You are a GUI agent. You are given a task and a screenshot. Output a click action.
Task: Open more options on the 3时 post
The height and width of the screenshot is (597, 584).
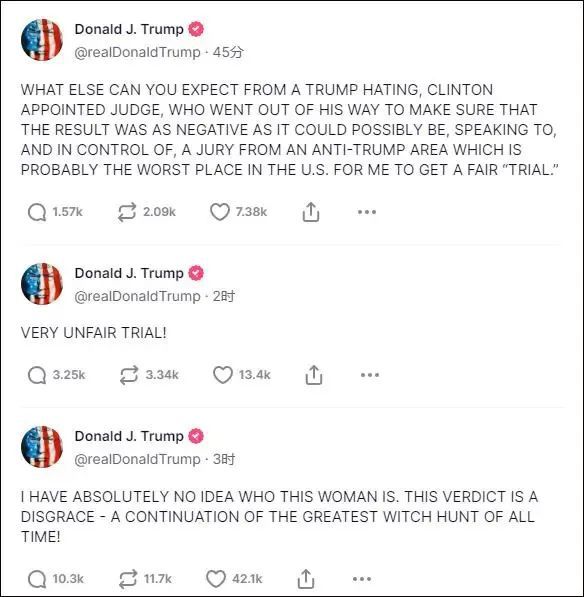(x=362, y=579)
